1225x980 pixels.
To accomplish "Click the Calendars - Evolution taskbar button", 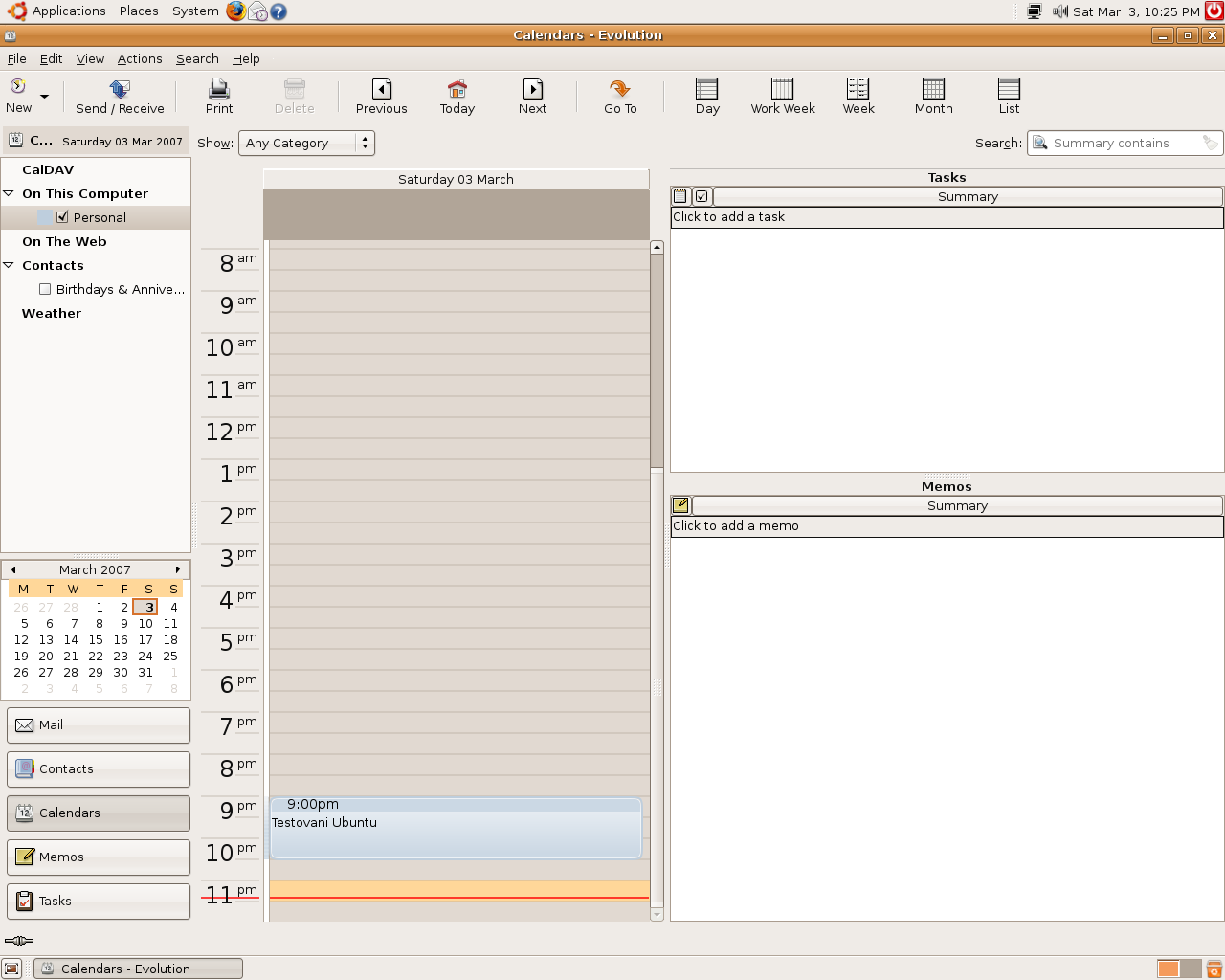I will click(x=138, y=969).
